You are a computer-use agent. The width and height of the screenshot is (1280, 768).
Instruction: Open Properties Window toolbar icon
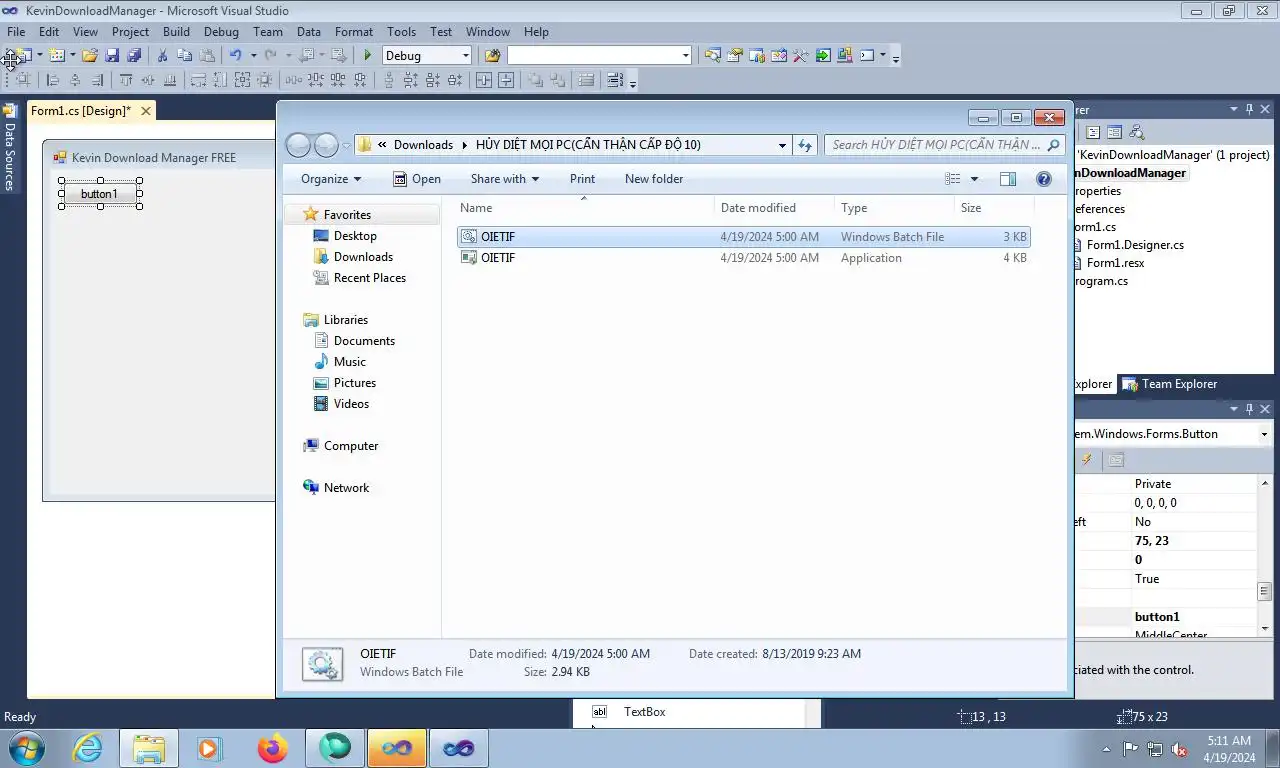coord(735,56)
